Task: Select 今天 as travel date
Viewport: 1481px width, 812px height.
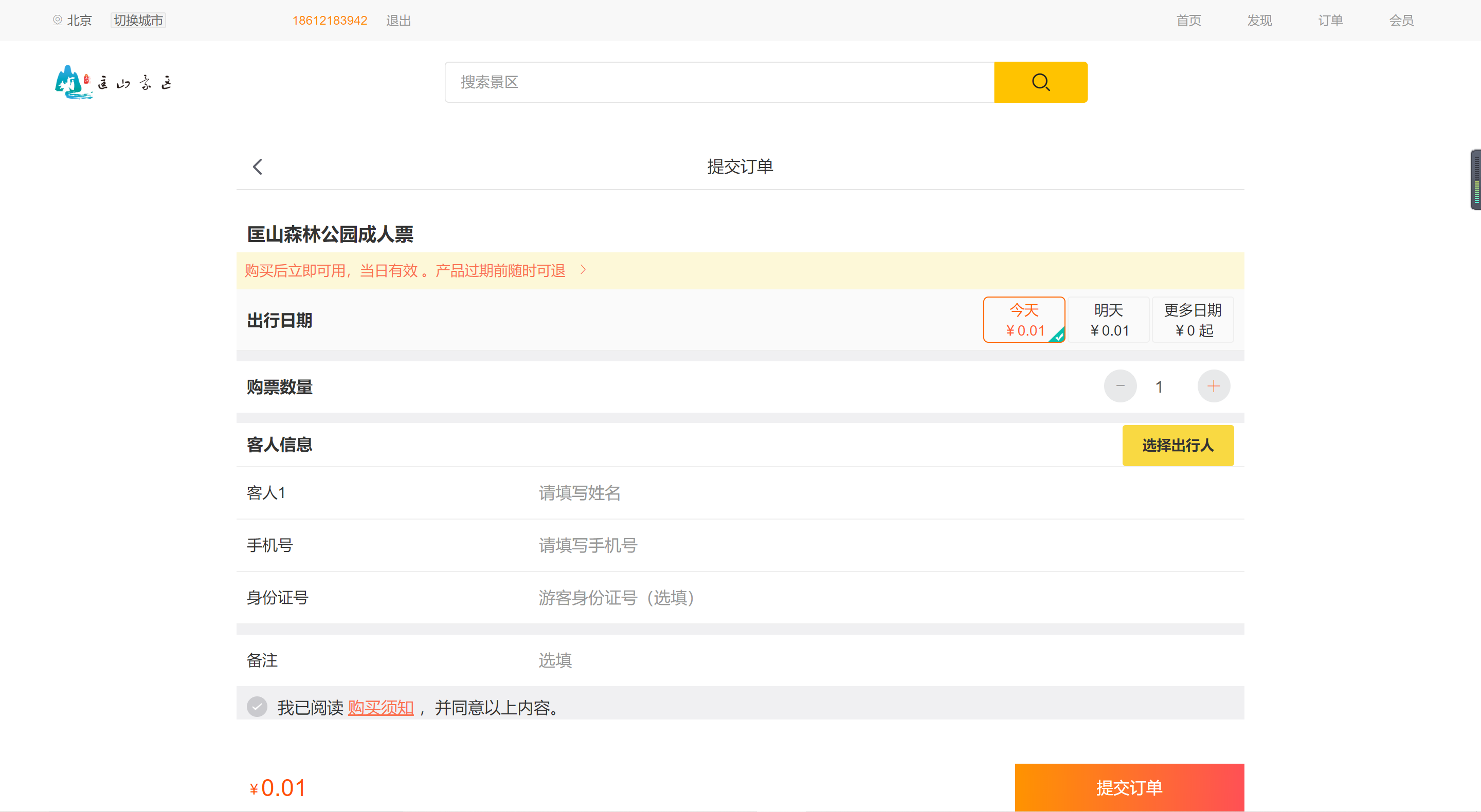Action: click(x=1024, y=320)
